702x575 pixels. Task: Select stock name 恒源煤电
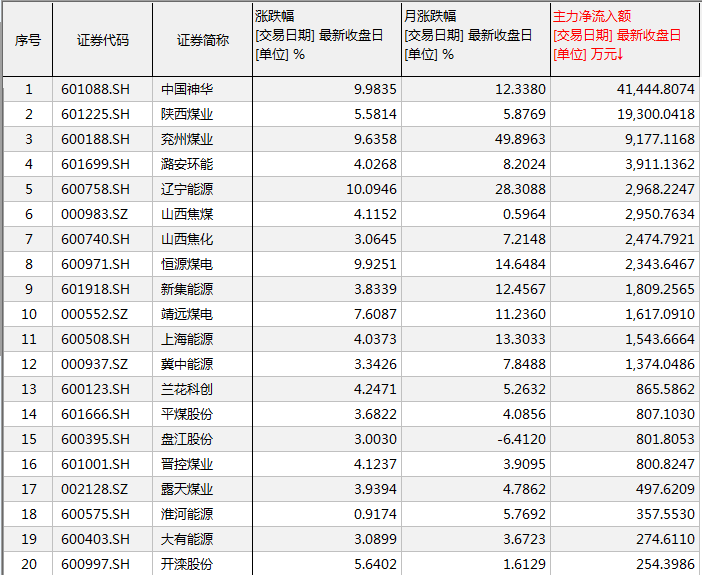point(187,264)
